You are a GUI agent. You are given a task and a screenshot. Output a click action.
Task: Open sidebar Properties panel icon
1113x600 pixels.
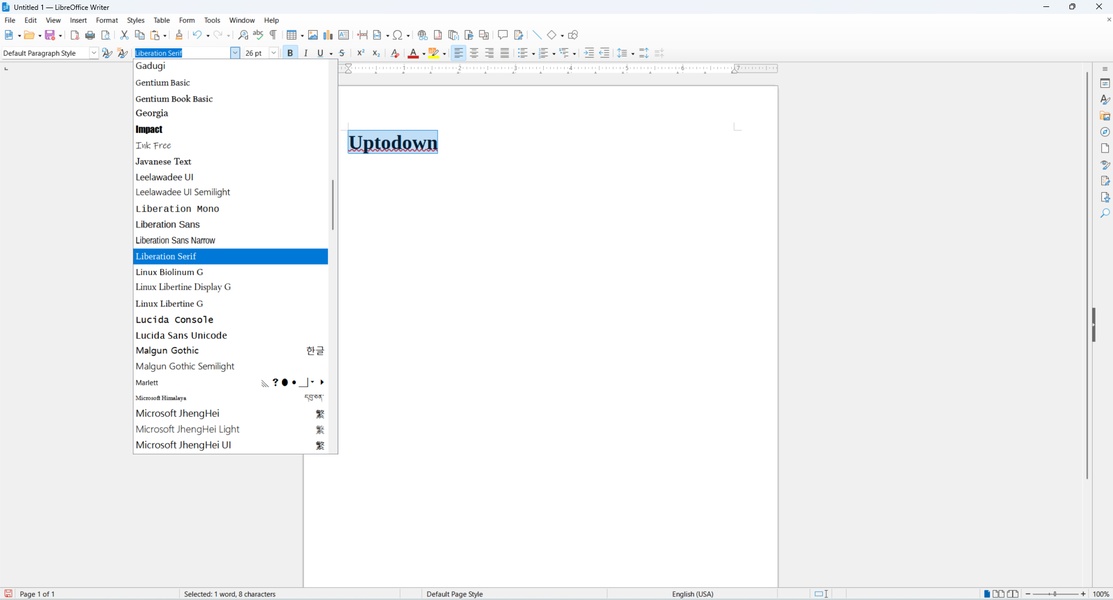[x=1104, y=84]
